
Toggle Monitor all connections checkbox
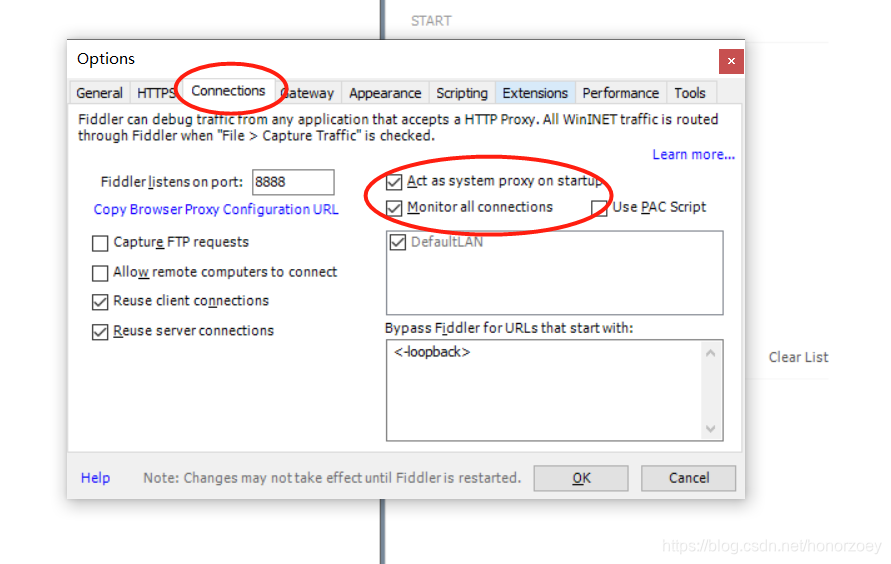point(394,208)
